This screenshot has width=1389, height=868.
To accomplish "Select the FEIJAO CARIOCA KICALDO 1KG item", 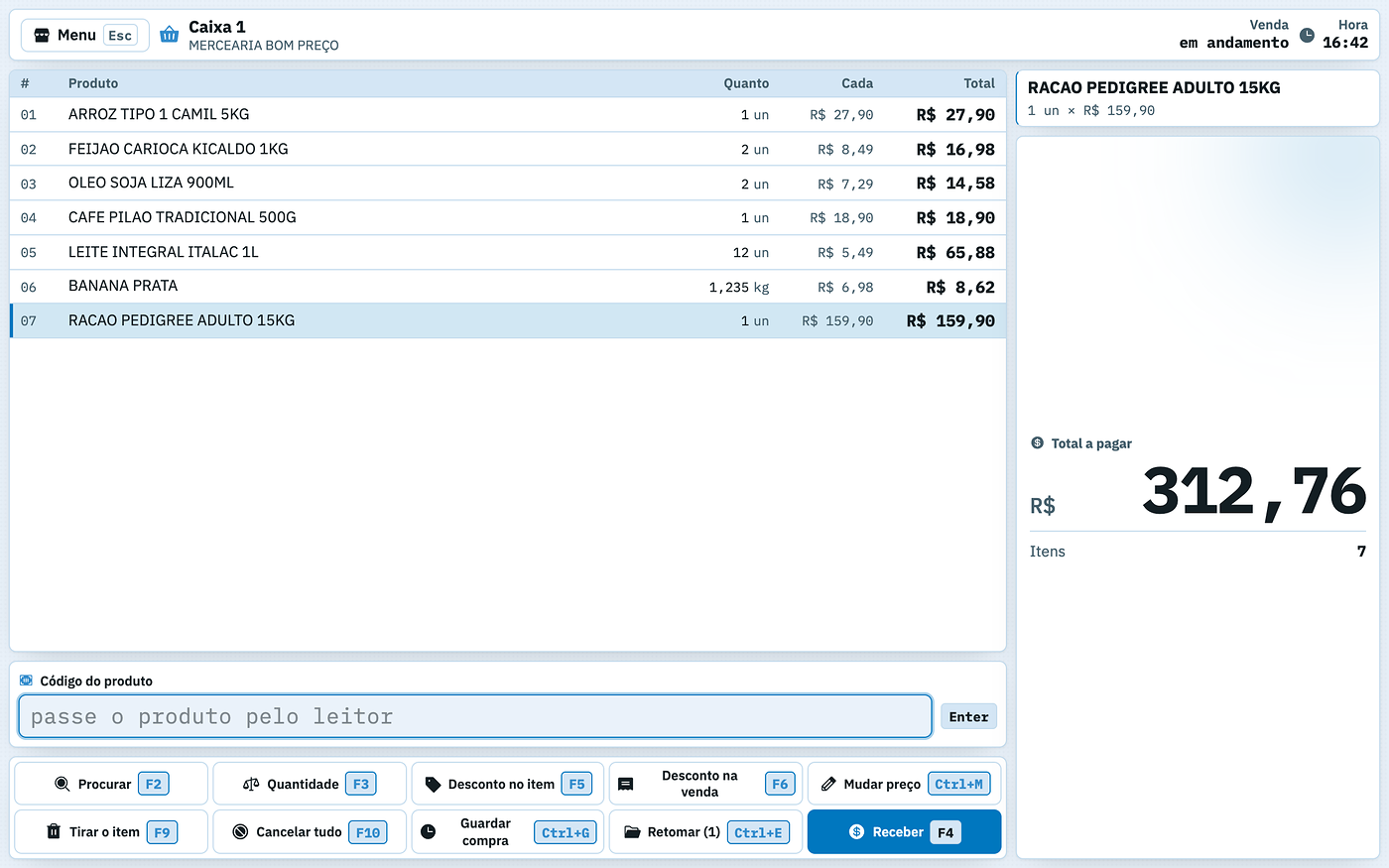I will (508, 149).
